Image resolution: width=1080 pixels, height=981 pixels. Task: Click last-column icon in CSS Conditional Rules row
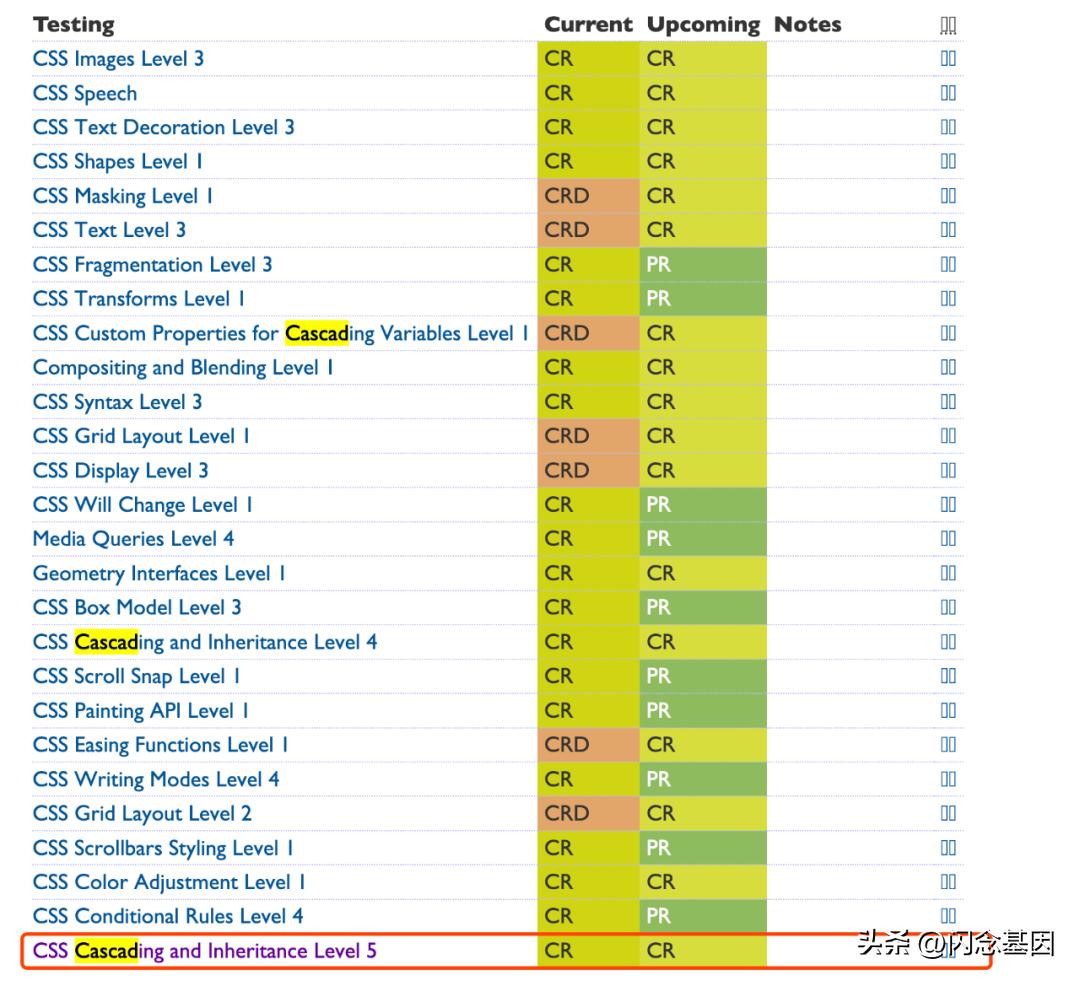(948, 916)
